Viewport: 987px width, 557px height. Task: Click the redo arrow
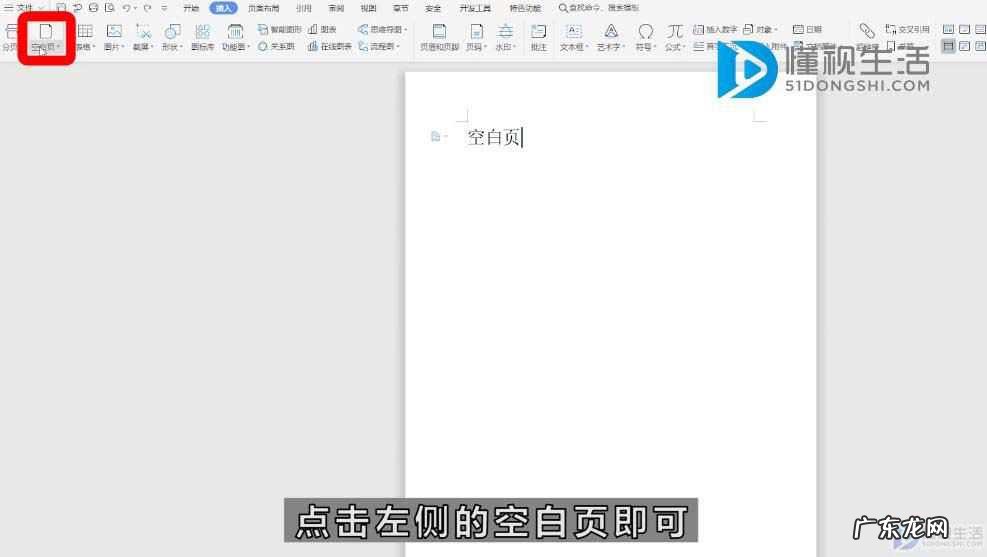147,8
